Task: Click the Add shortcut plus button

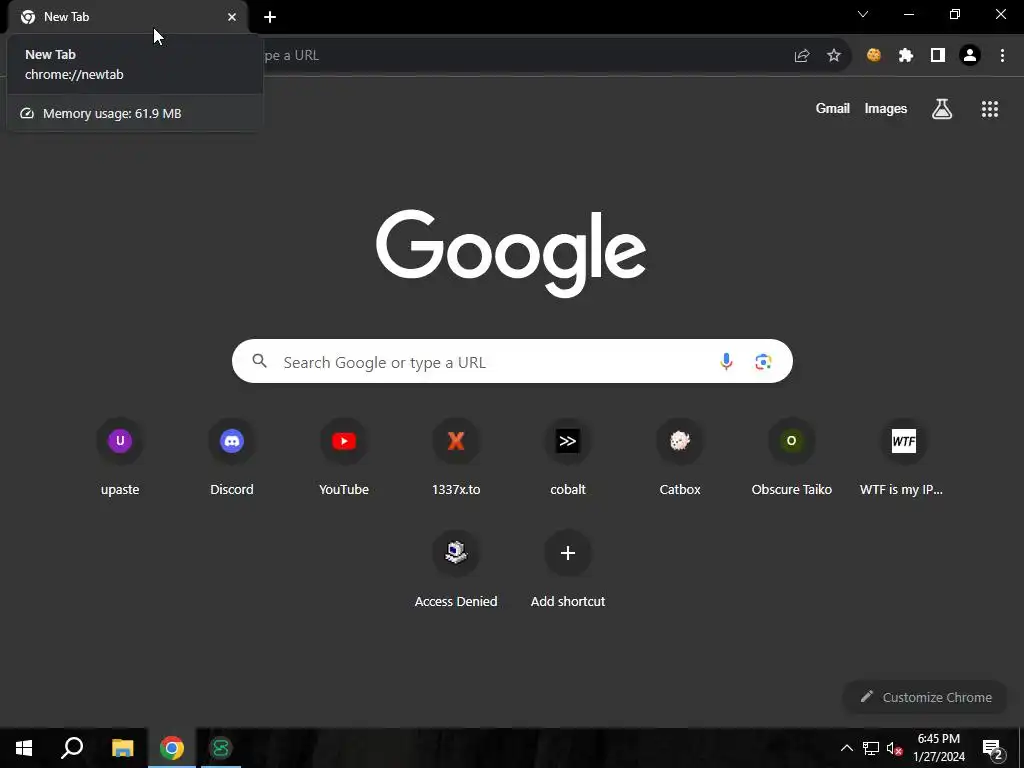Action: pos(568,553)
